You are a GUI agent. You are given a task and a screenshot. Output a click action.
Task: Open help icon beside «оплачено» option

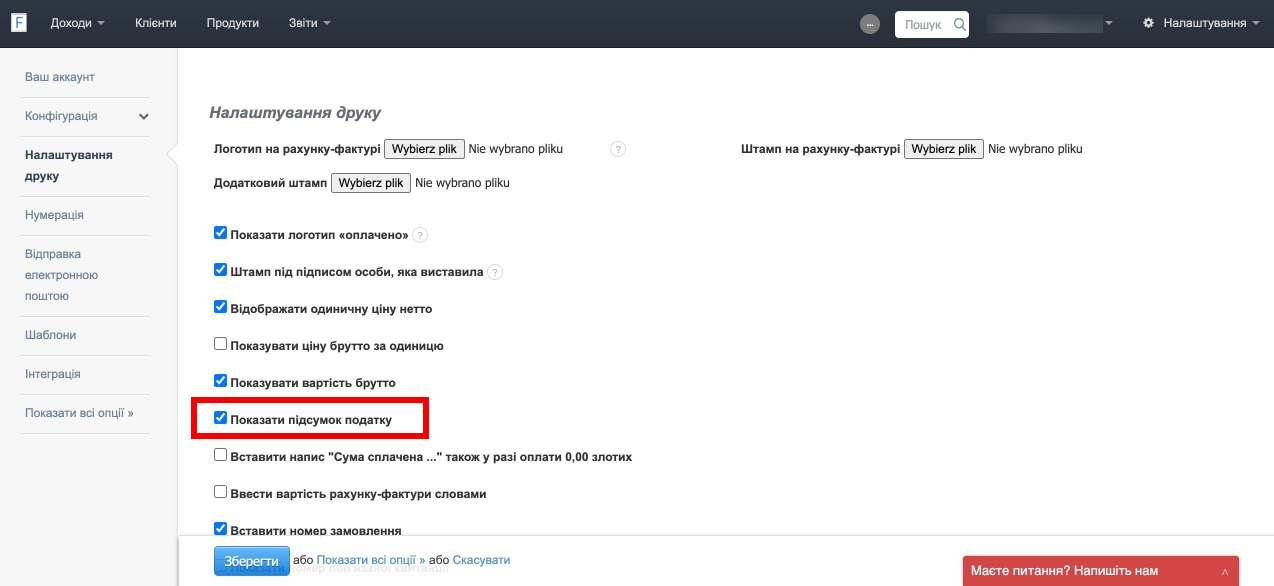pos(420,235)
